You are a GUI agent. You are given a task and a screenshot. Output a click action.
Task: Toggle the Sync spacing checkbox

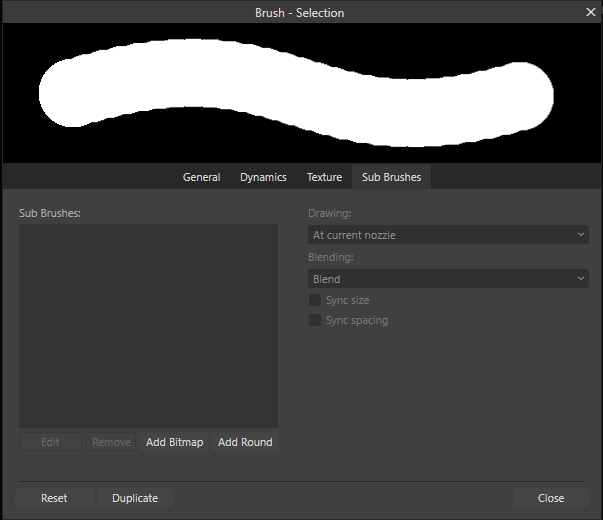tap(315, 320)
